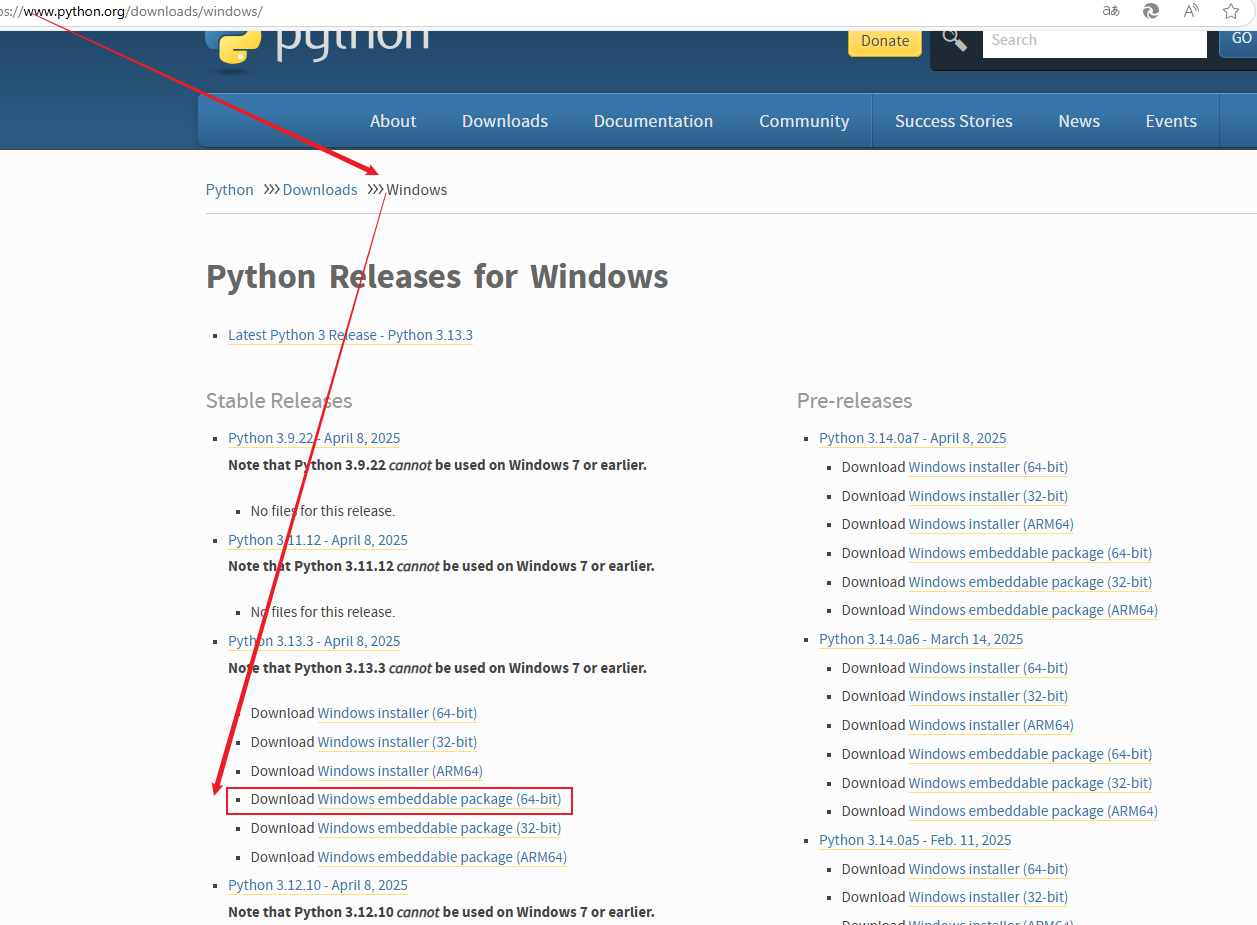Download 3.13.3 Windows installer (ARM64)
This screenshot has width=1257, height=925.
click(x=400, y=771)
